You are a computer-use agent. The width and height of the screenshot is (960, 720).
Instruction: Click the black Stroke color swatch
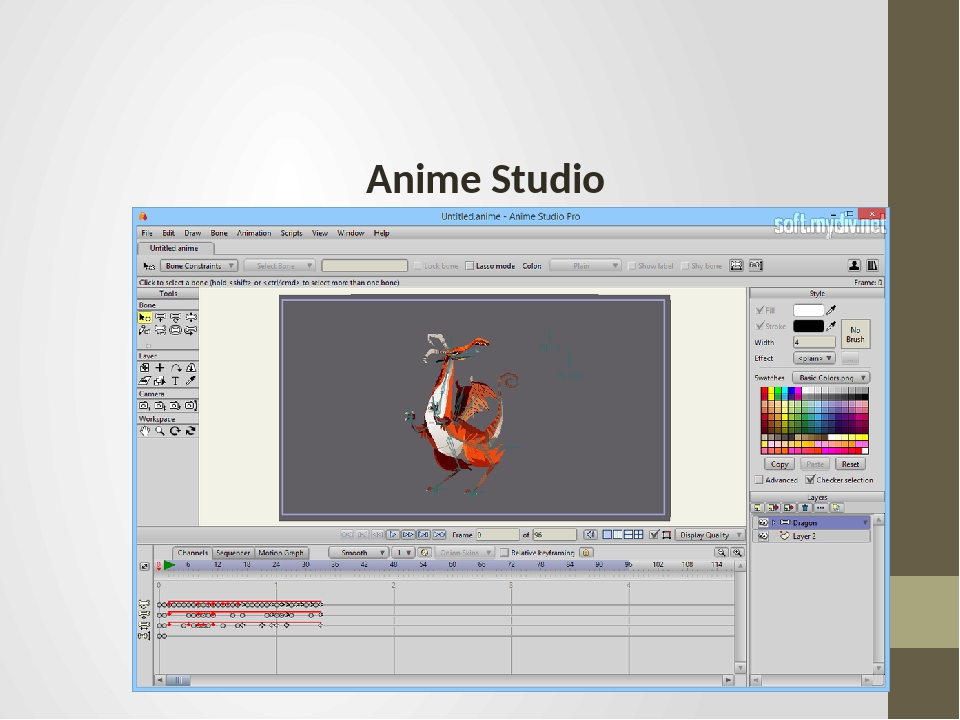point(808,326)
